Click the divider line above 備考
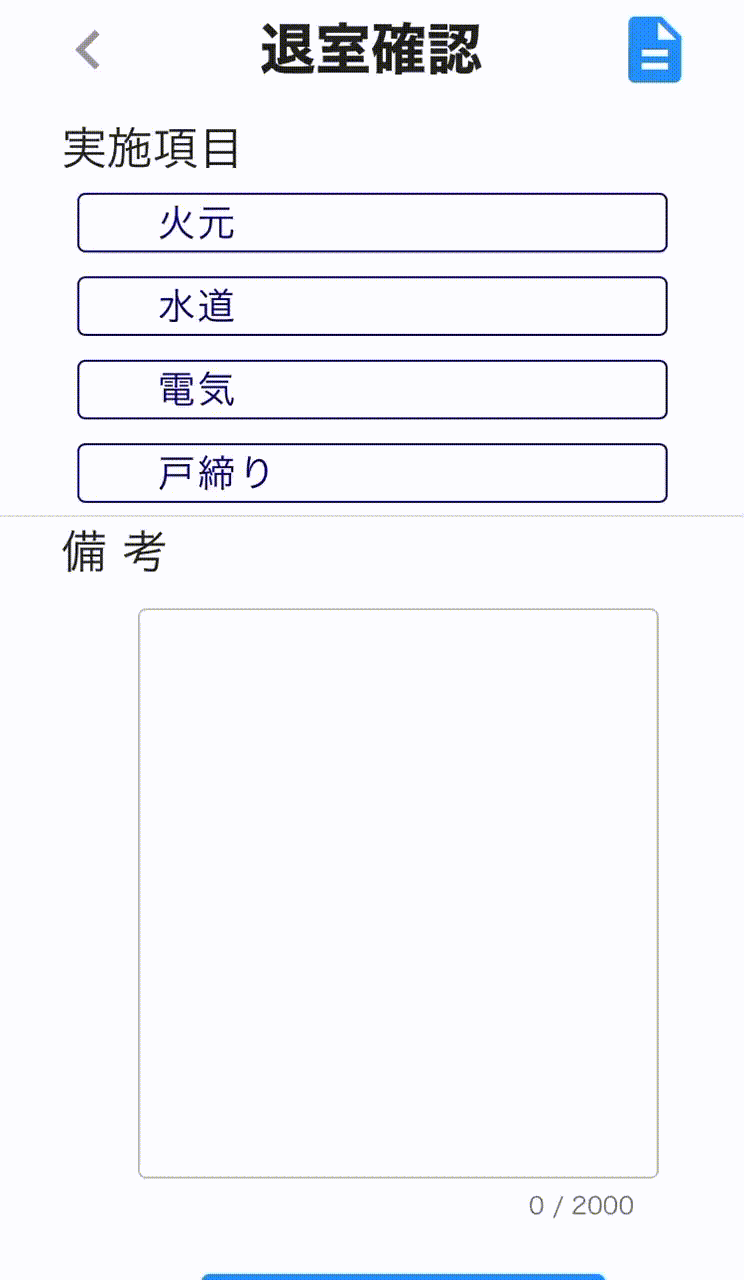The width and height of the screenshot is (744, 1280). click(372, 516)
